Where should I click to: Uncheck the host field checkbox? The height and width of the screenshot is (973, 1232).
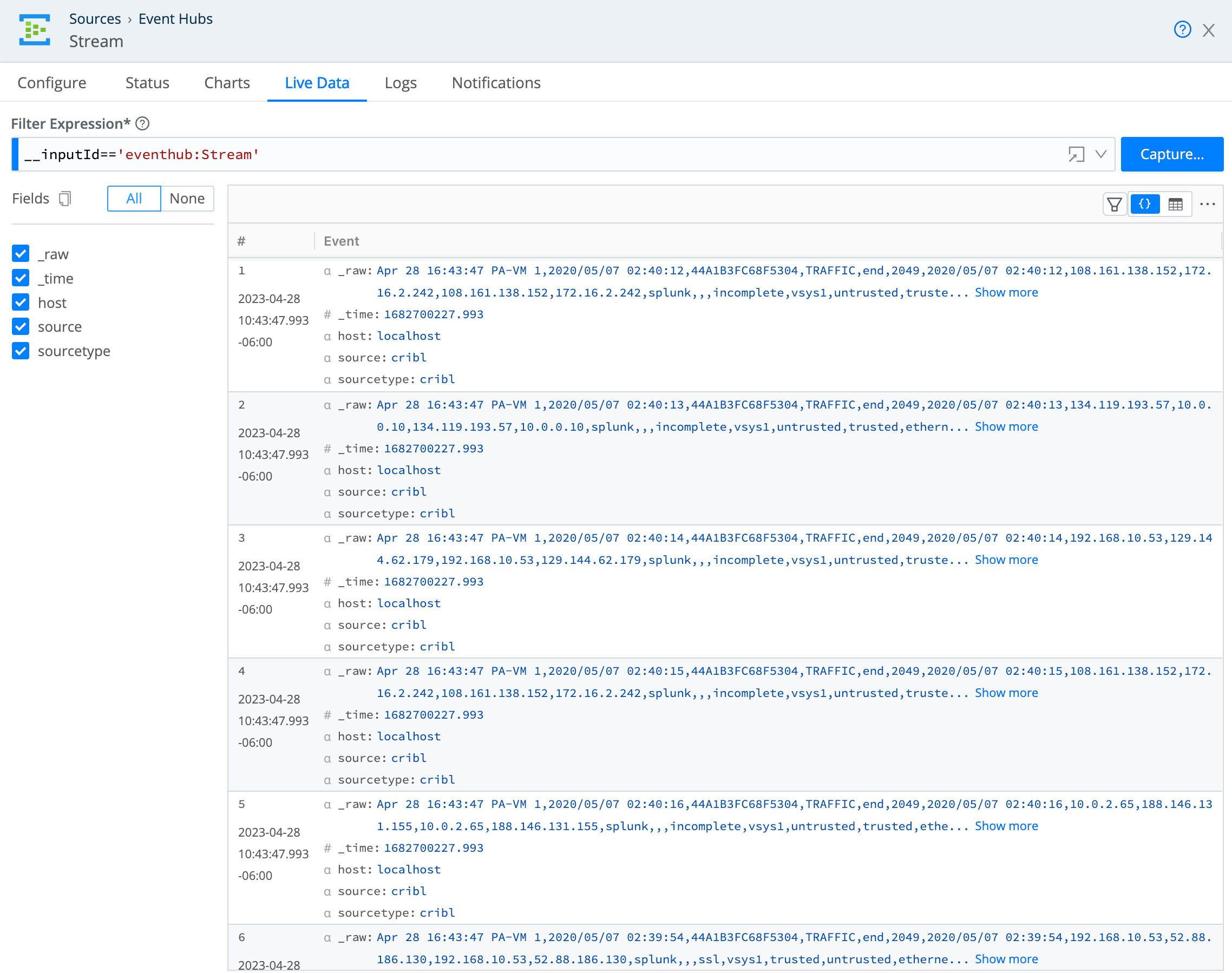(x=21, y=302)
